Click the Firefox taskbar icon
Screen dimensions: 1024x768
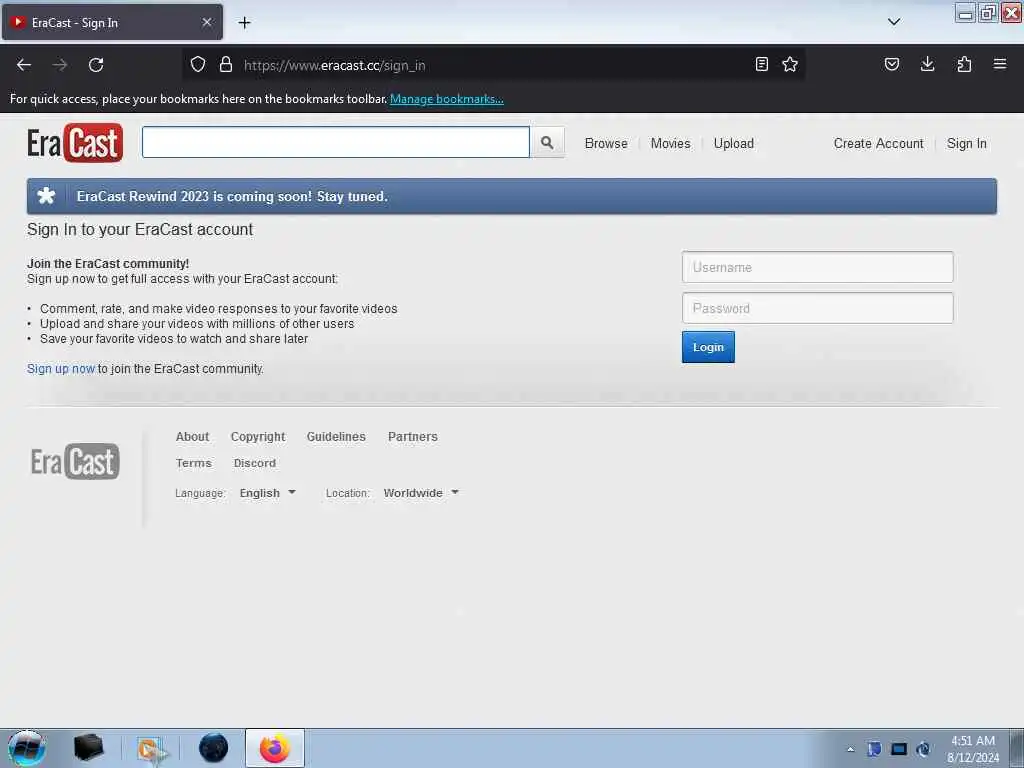click(275, 748)
